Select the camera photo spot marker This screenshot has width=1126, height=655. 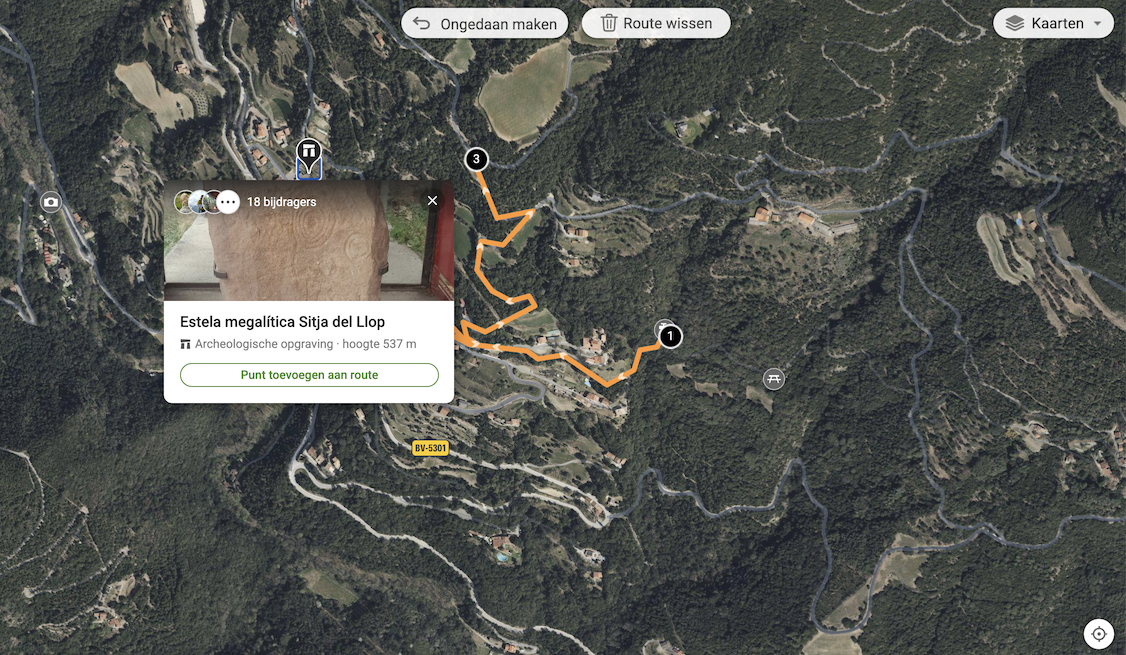pos(50,202)
